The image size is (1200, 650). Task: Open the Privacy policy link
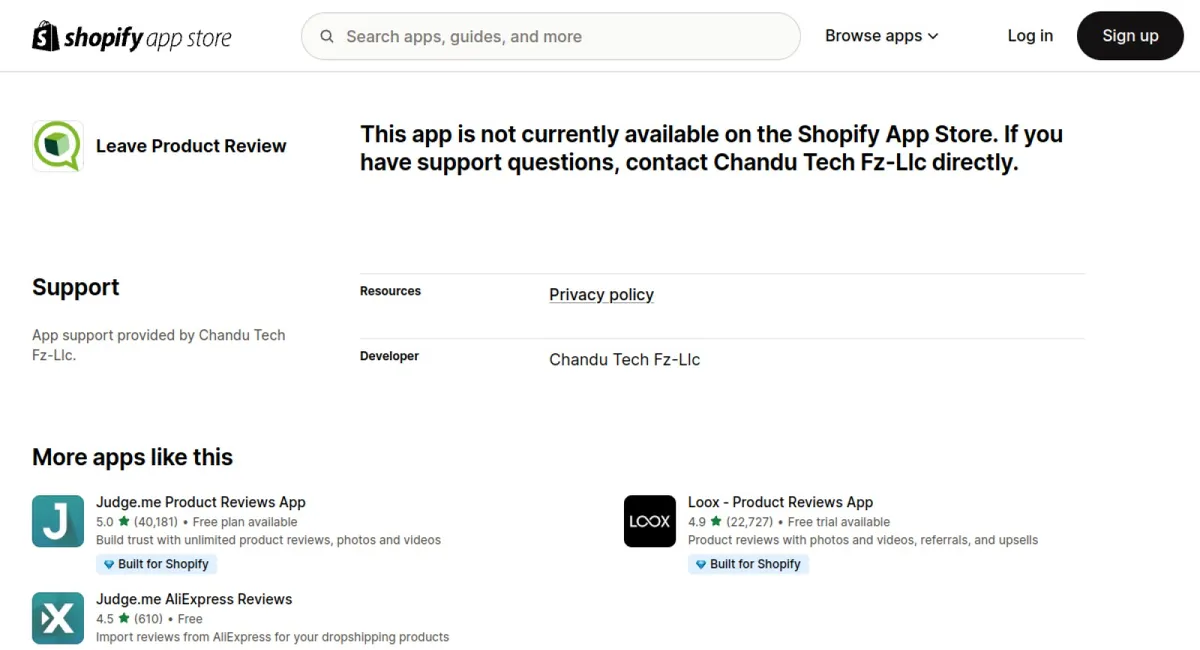pyautogui.click(x=601, y=294)
